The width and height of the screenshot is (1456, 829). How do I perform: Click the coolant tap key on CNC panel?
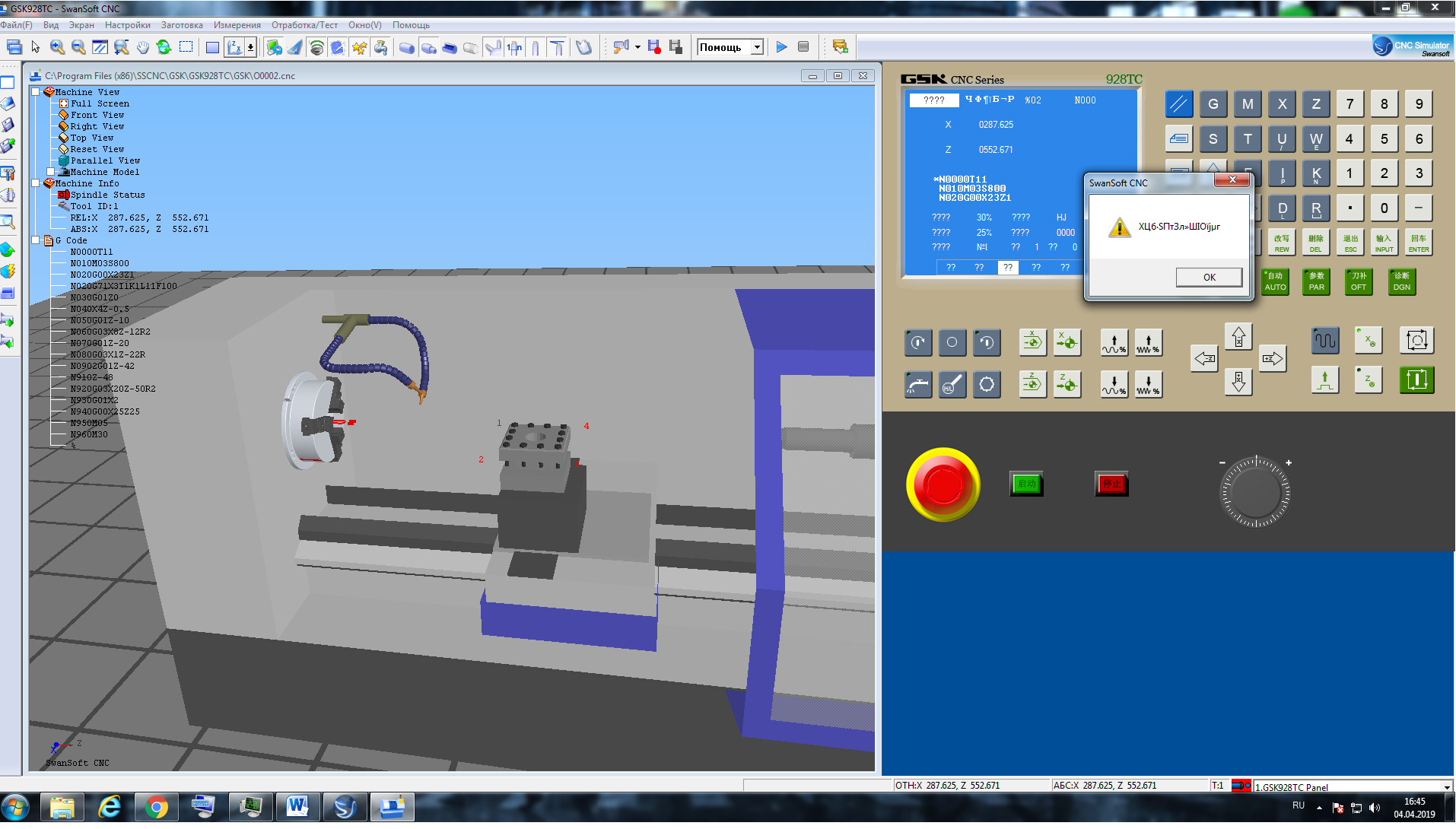point(918,385)
